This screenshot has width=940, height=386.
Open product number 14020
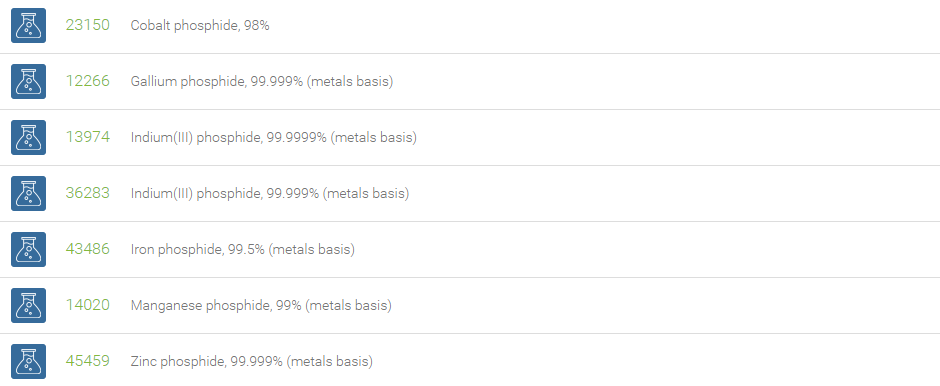(88, 305)
